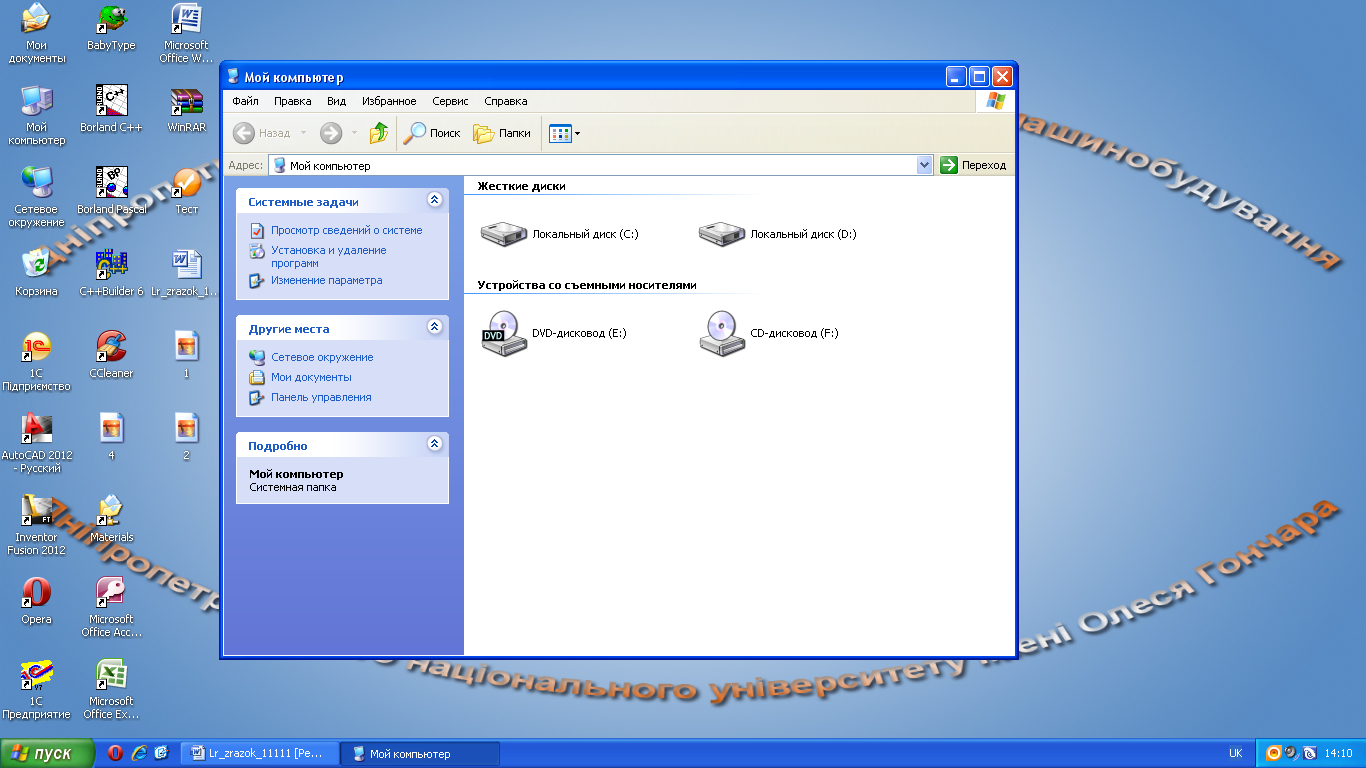The height and width of the screenshot is (768, 1366).
Task: Click the Переход go button
Action: pos(973,165)
